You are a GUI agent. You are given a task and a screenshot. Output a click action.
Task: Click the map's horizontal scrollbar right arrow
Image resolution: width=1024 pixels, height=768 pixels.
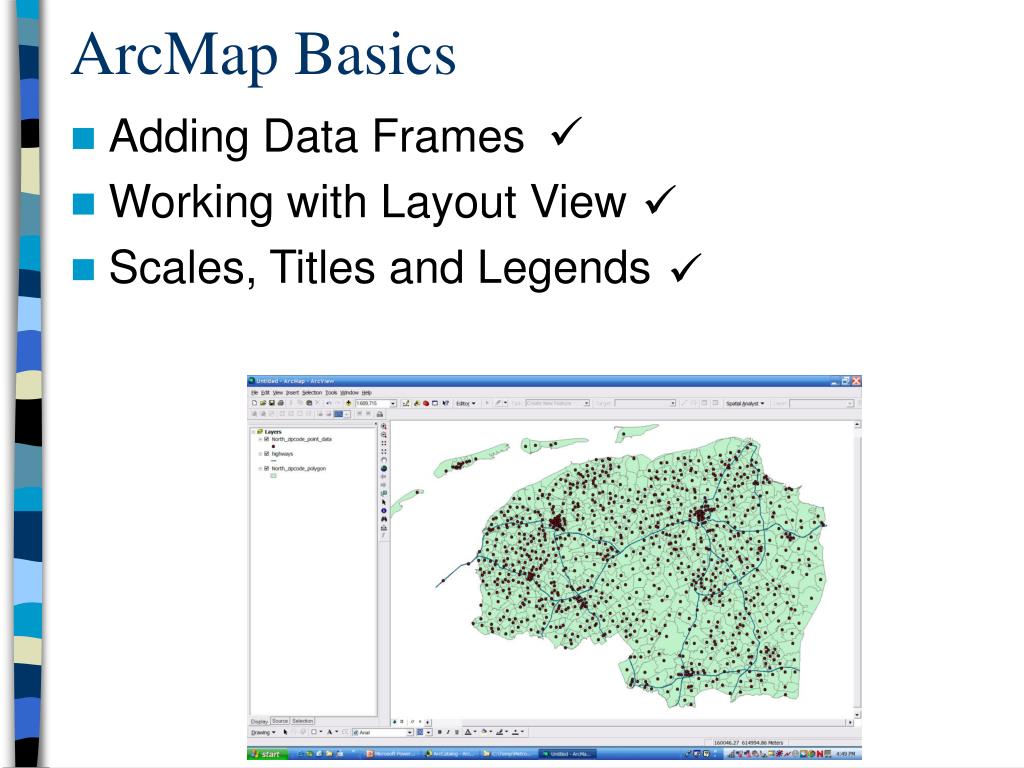[850, 722]
